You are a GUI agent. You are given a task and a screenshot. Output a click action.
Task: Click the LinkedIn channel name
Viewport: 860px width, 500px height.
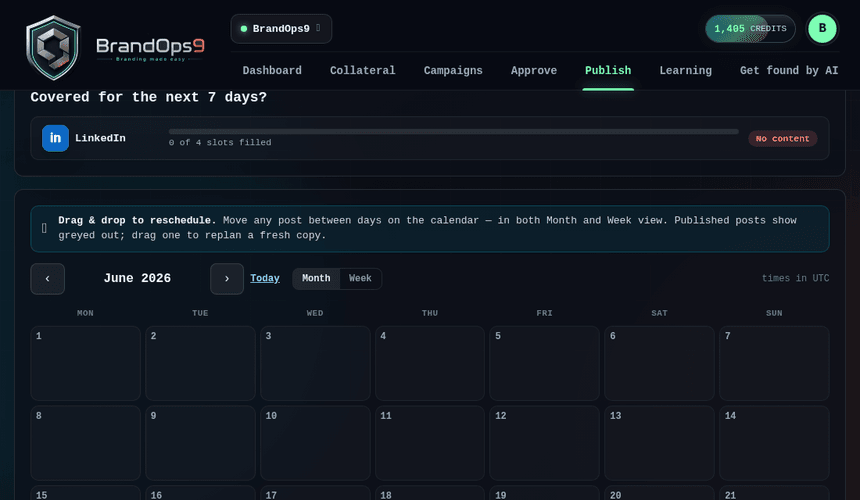coord(100,138)
